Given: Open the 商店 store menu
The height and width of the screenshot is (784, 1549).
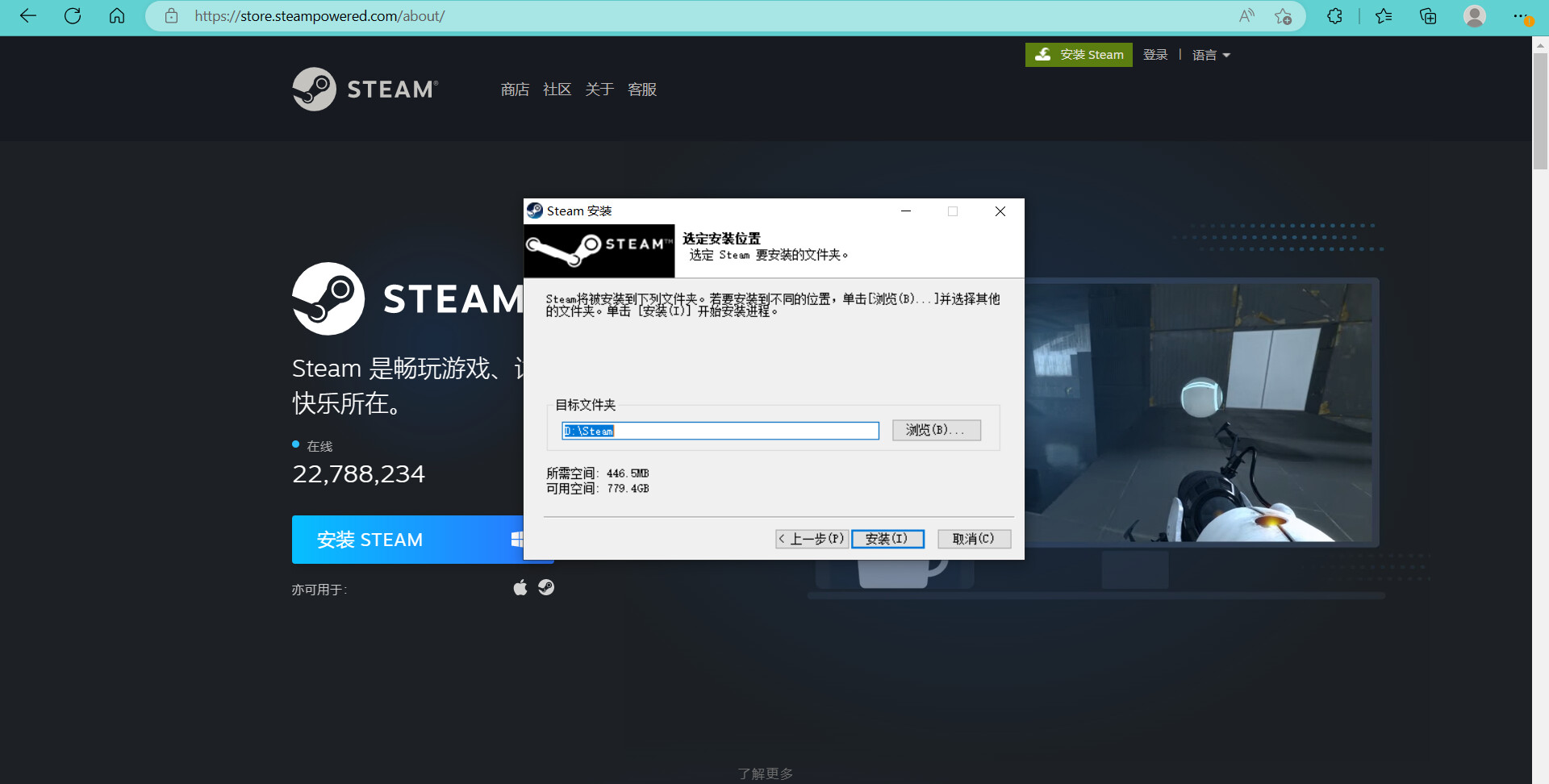Looking at the screenshot, I should 515,90.
